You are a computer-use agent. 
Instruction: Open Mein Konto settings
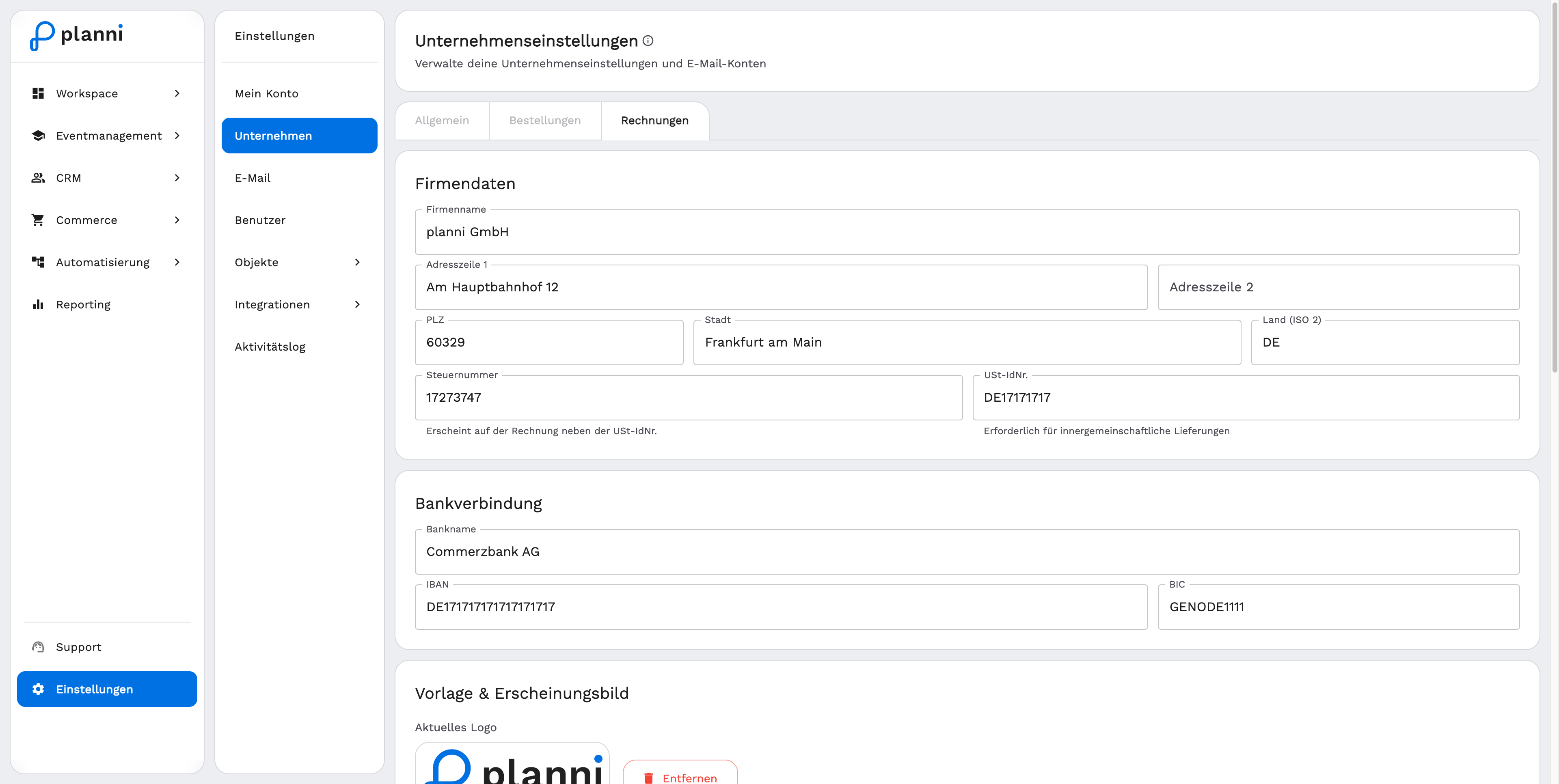299,93
